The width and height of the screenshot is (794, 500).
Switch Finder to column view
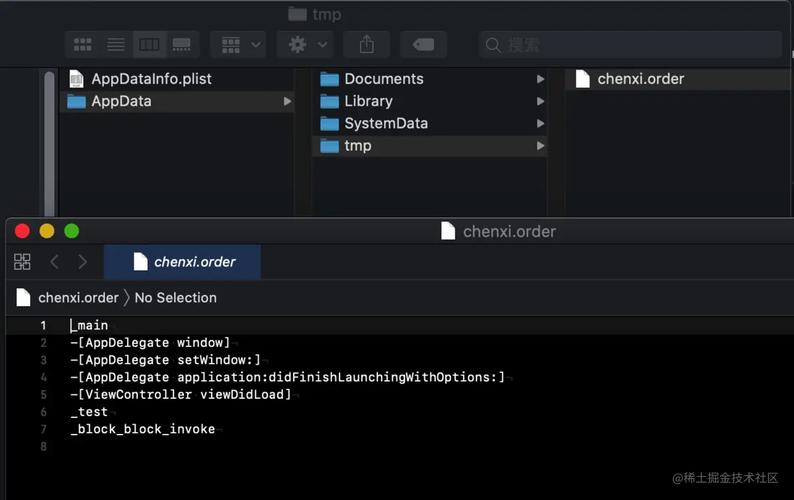point(149,45)
